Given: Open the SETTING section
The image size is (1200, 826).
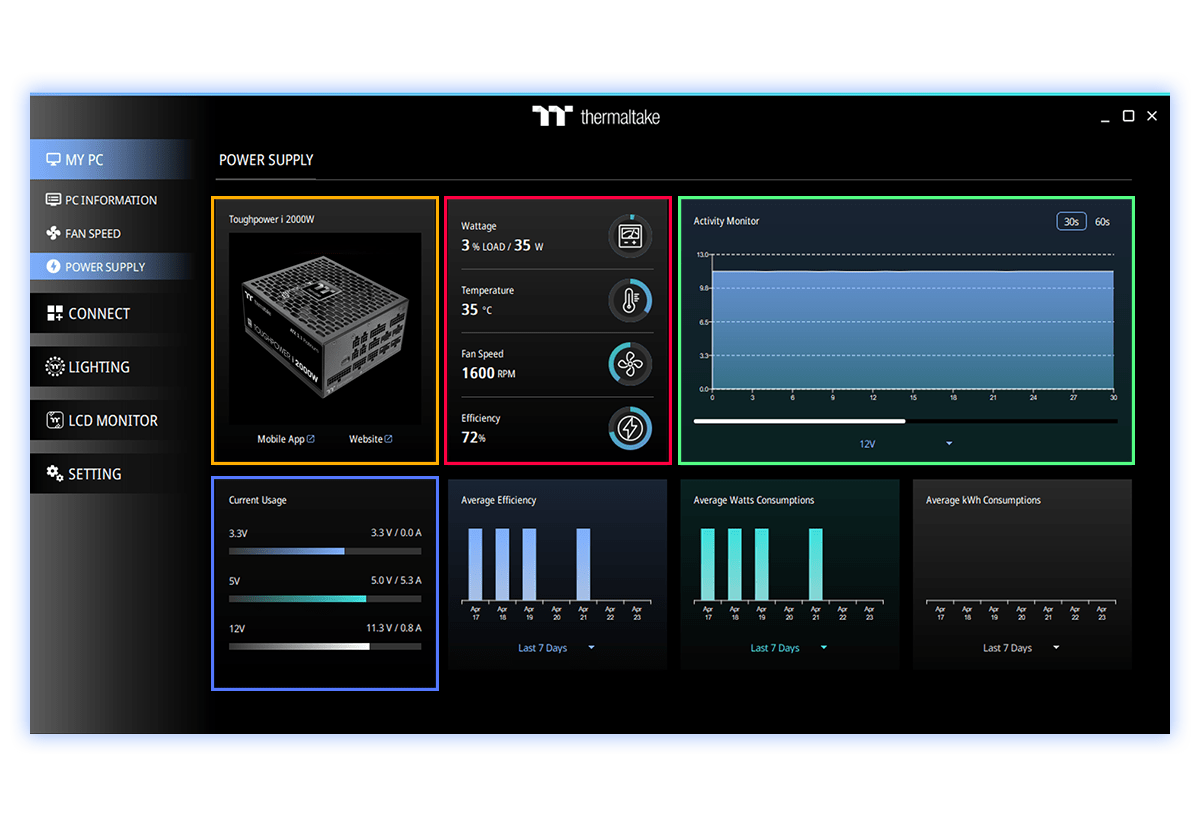Looking at the screenshot, I should coord(112,474).
